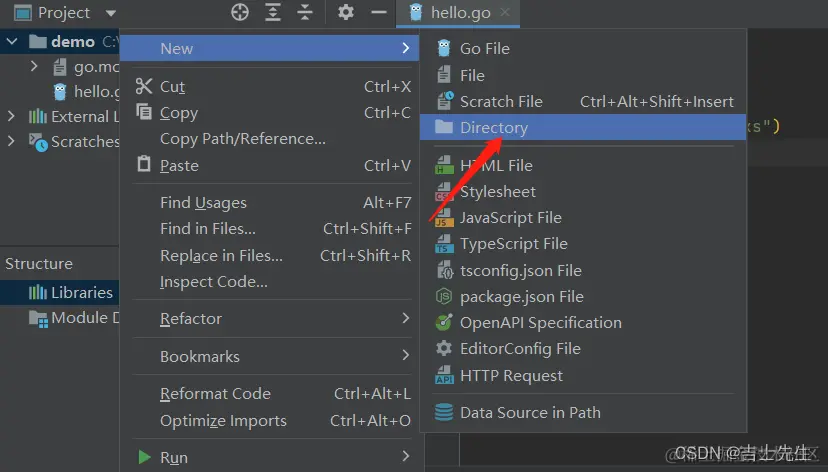Add Data Source in Path

pyautogui.click(x=583, y=412)
